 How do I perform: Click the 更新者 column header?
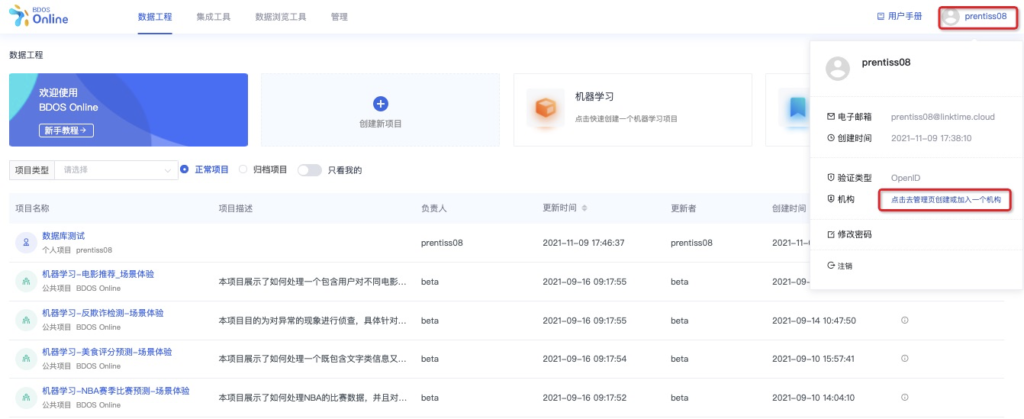pos(683,208)
